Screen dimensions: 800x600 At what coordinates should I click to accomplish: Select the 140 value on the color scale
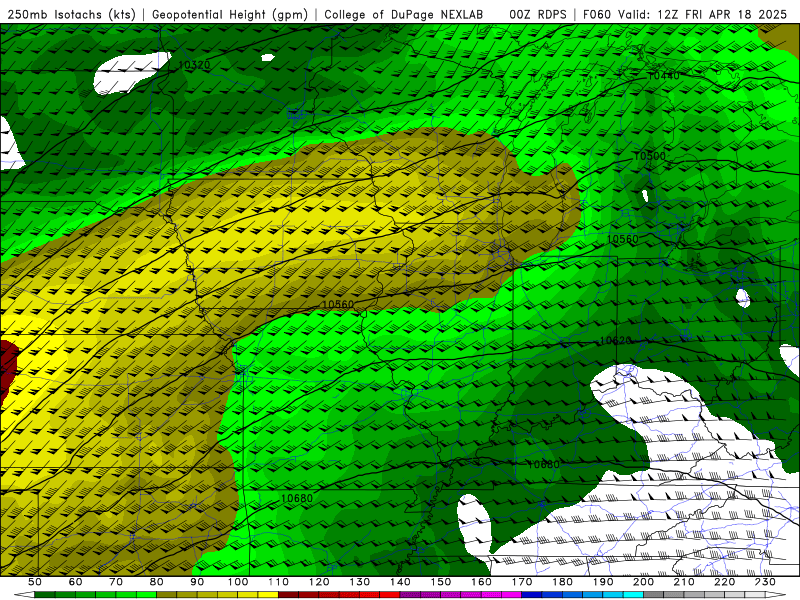tap(400, 582)
